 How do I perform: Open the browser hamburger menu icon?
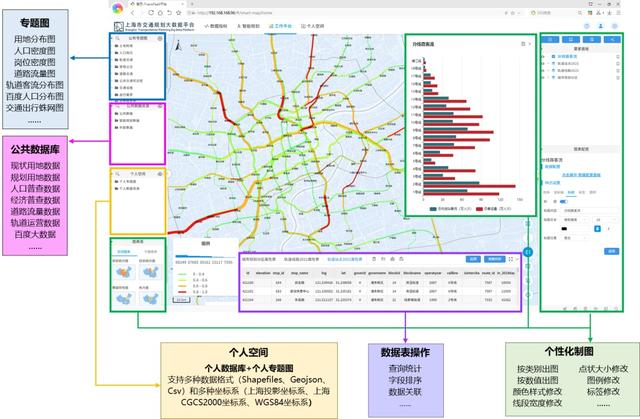(618, 13)
